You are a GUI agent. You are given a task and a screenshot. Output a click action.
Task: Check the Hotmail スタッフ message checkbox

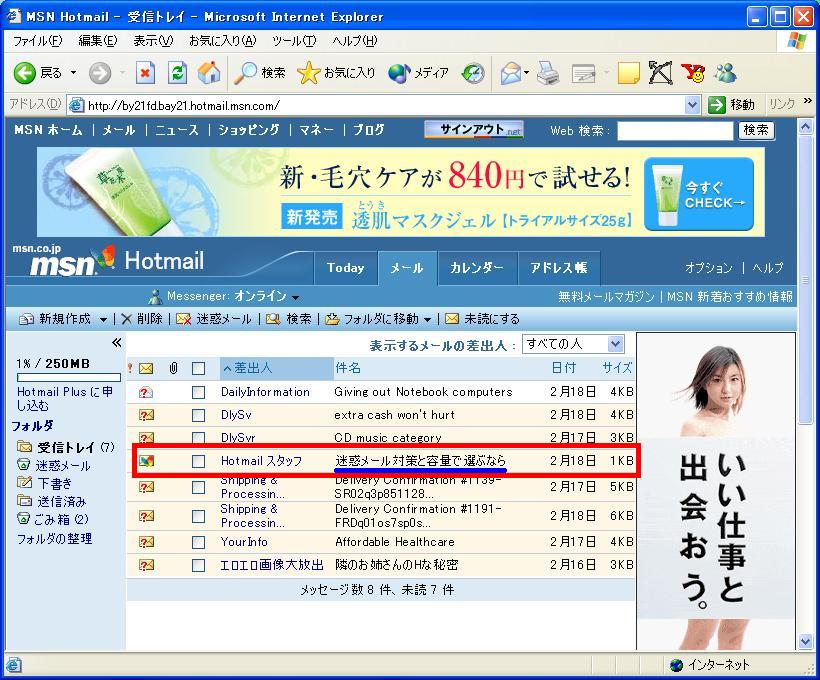198,461
